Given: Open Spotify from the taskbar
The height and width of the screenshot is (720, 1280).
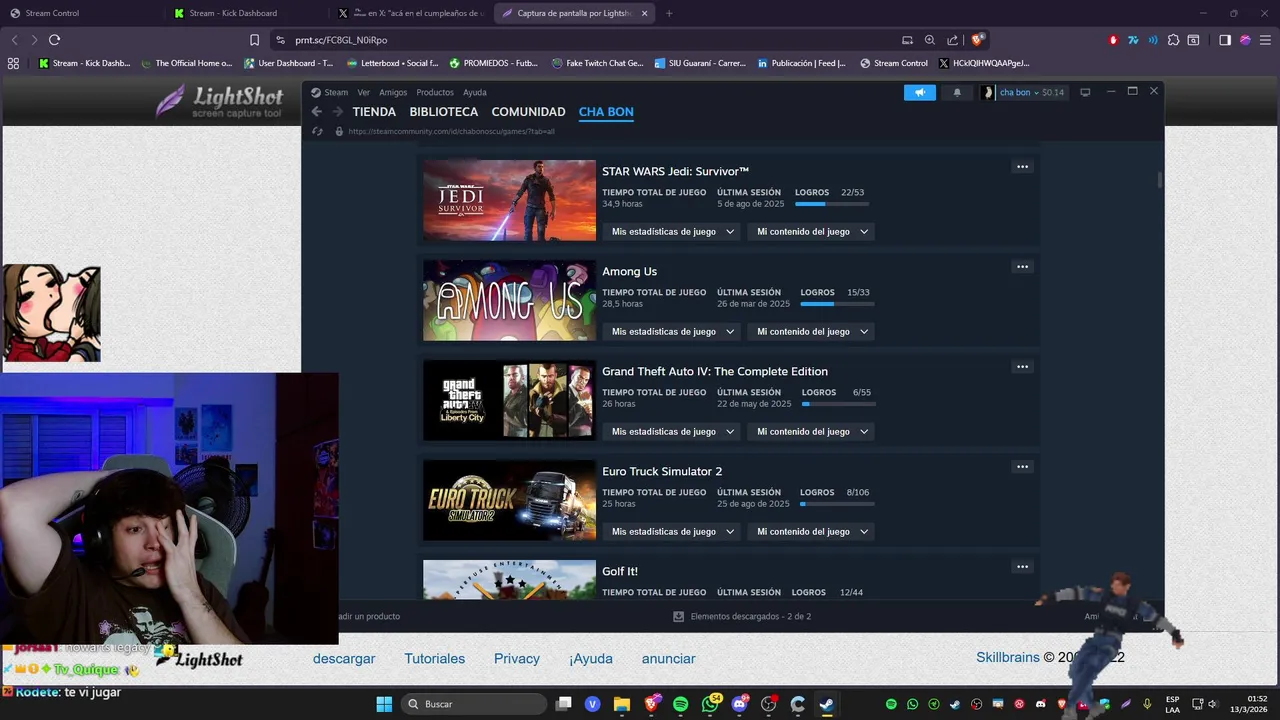Looking at the screenshot, I should click(x=681, y=704).
